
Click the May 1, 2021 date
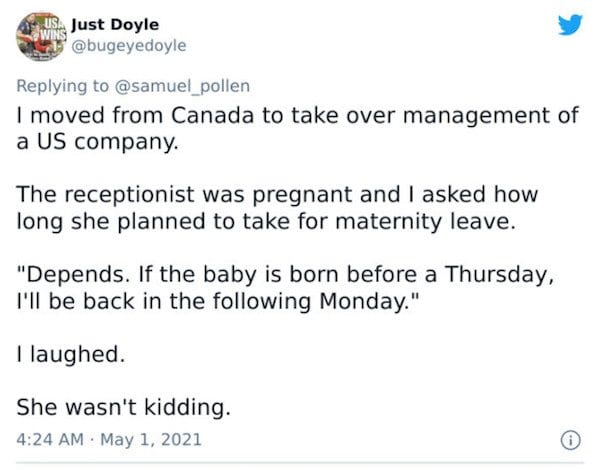pos(151,440)
